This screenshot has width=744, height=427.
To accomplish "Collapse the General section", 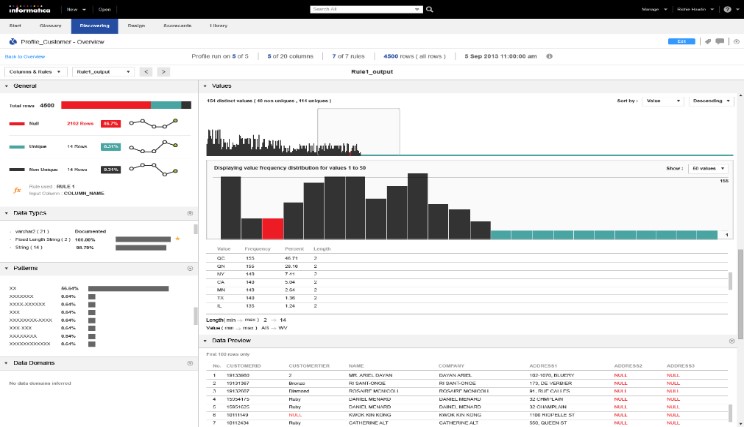I will pos(7,86).
